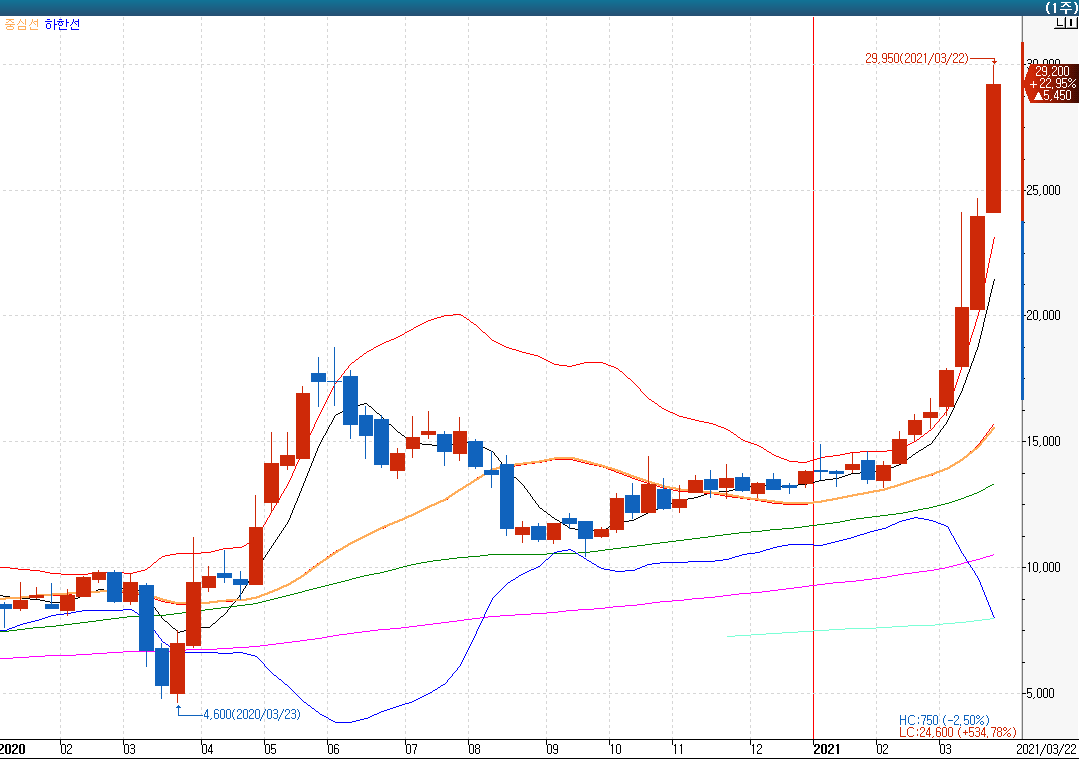Image resolution: width=1079 pixels, height=759 pixels.
Task: Click the 4,600 low price annotation
Action: point(251,714)
